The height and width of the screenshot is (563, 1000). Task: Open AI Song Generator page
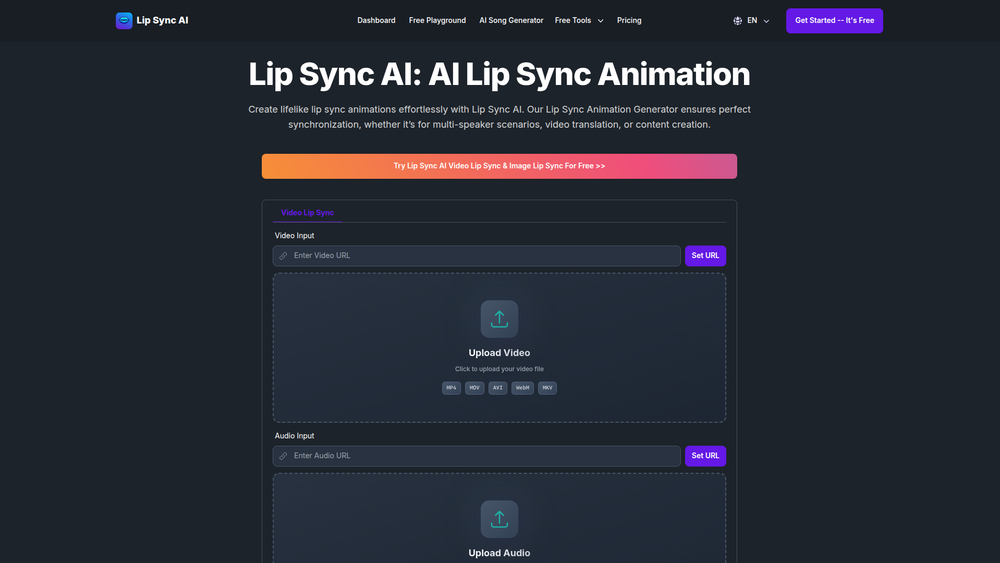tap(511, 20)
